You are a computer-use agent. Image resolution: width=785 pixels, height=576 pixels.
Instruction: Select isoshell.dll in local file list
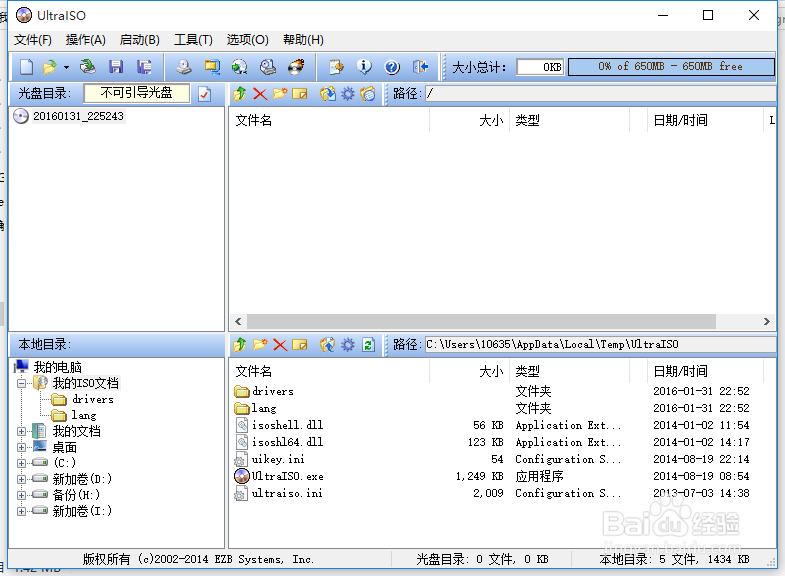(x=287, y=425)
